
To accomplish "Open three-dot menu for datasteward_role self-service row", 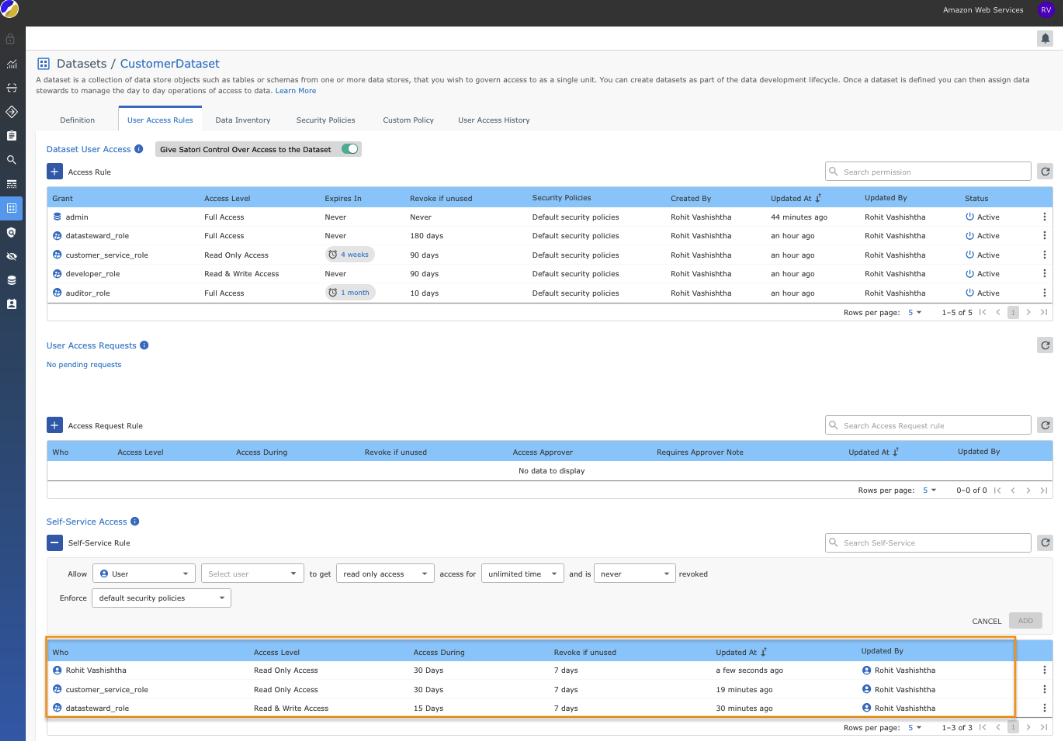I will tap(1045, 708).
